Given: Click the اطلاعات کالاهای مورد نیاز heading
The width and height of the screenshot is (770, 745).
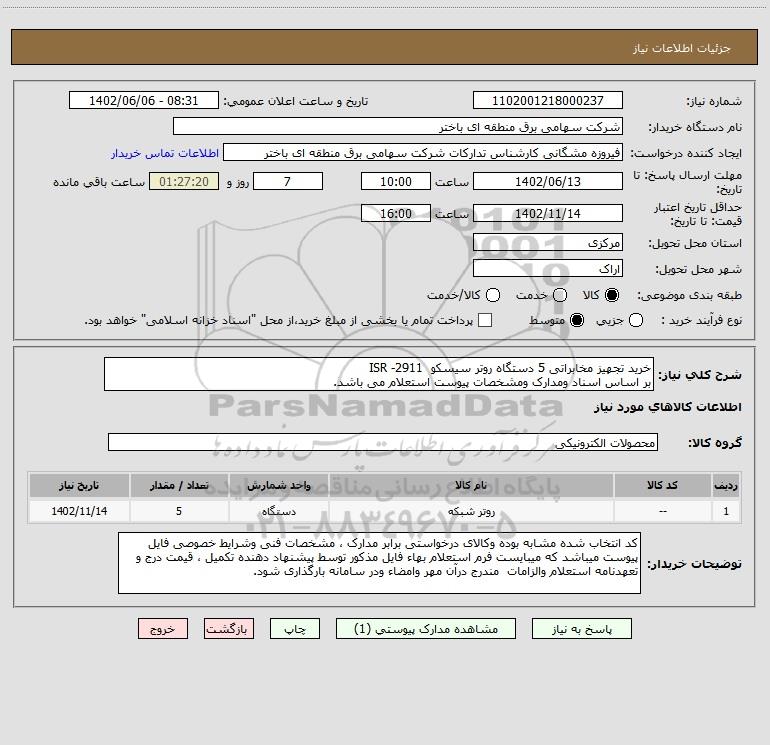Looking at the screenshot, I should coord(668,407).
